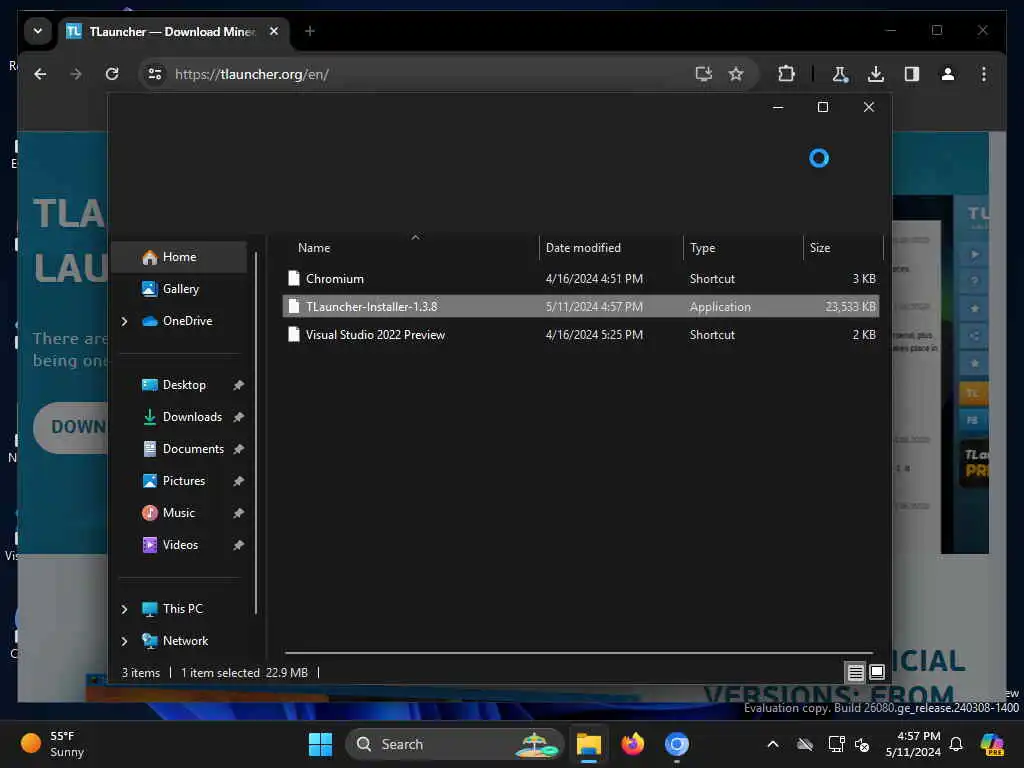The width and height of the screenshot is (1024, 768).
Task: Reload the TLauncher page
Action: tap(112, 74)
